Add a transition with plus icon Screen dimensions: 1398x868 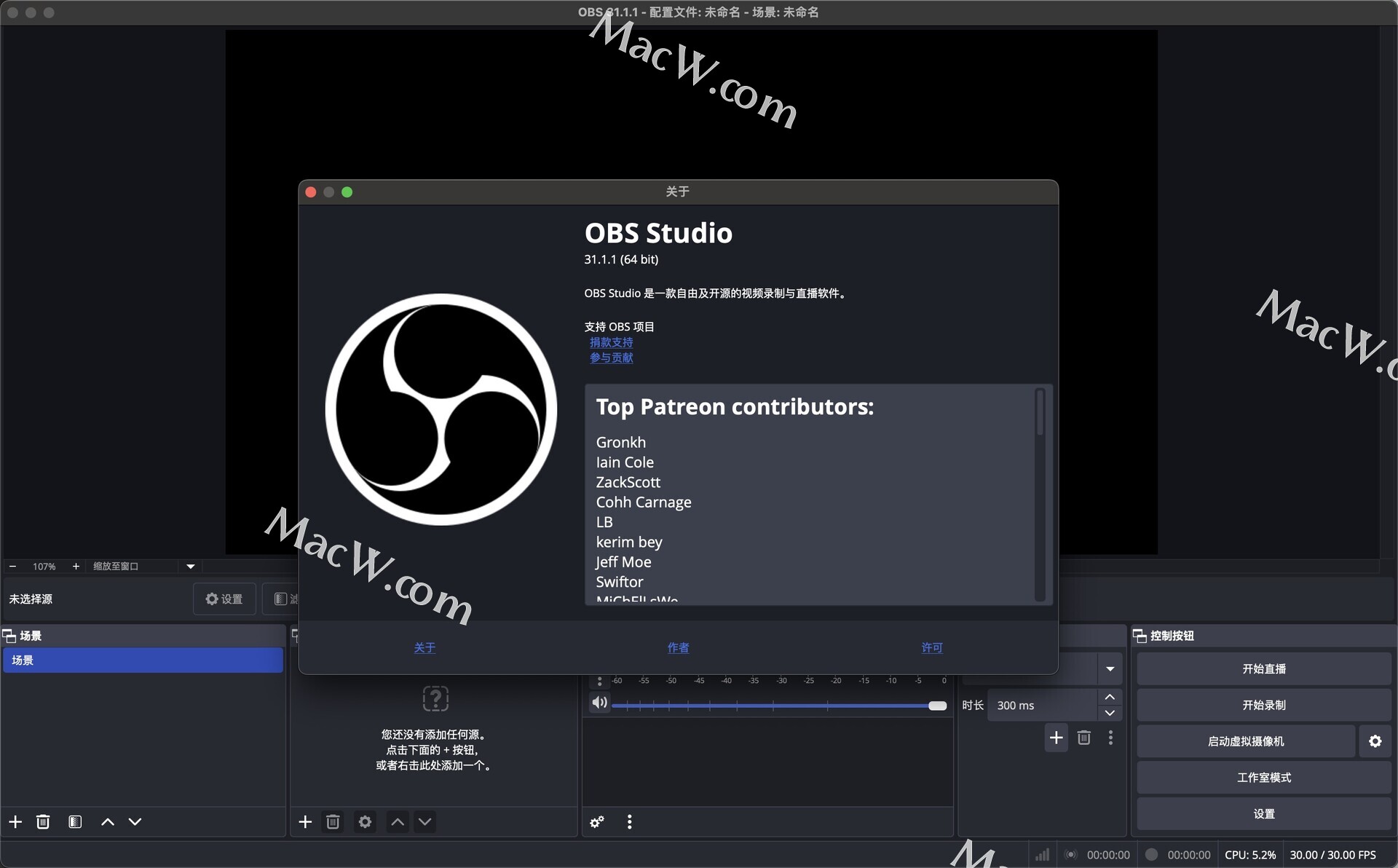tap(1056, 738)
